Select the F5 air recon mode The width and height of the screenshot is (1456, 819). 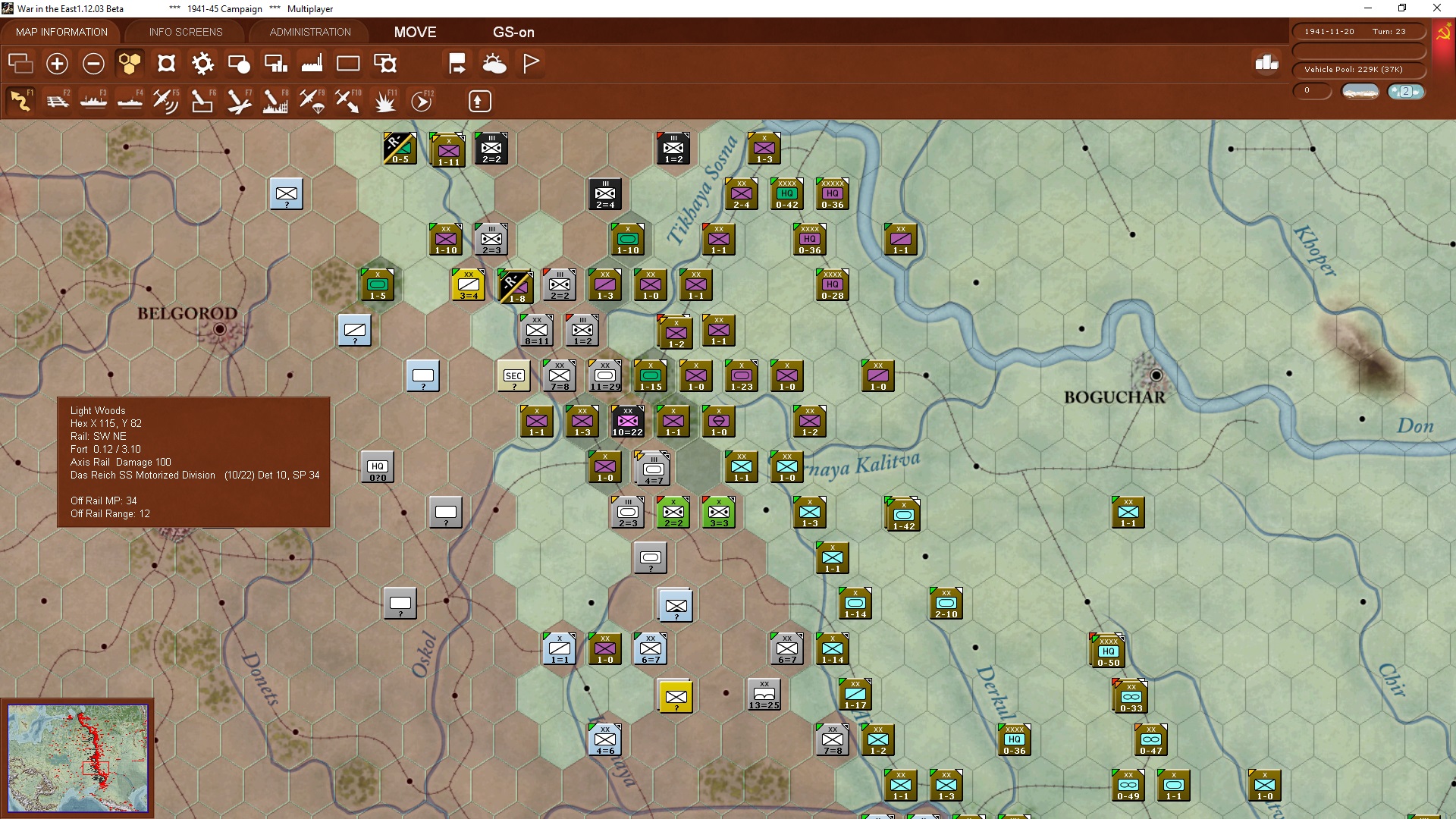[166, 101]
